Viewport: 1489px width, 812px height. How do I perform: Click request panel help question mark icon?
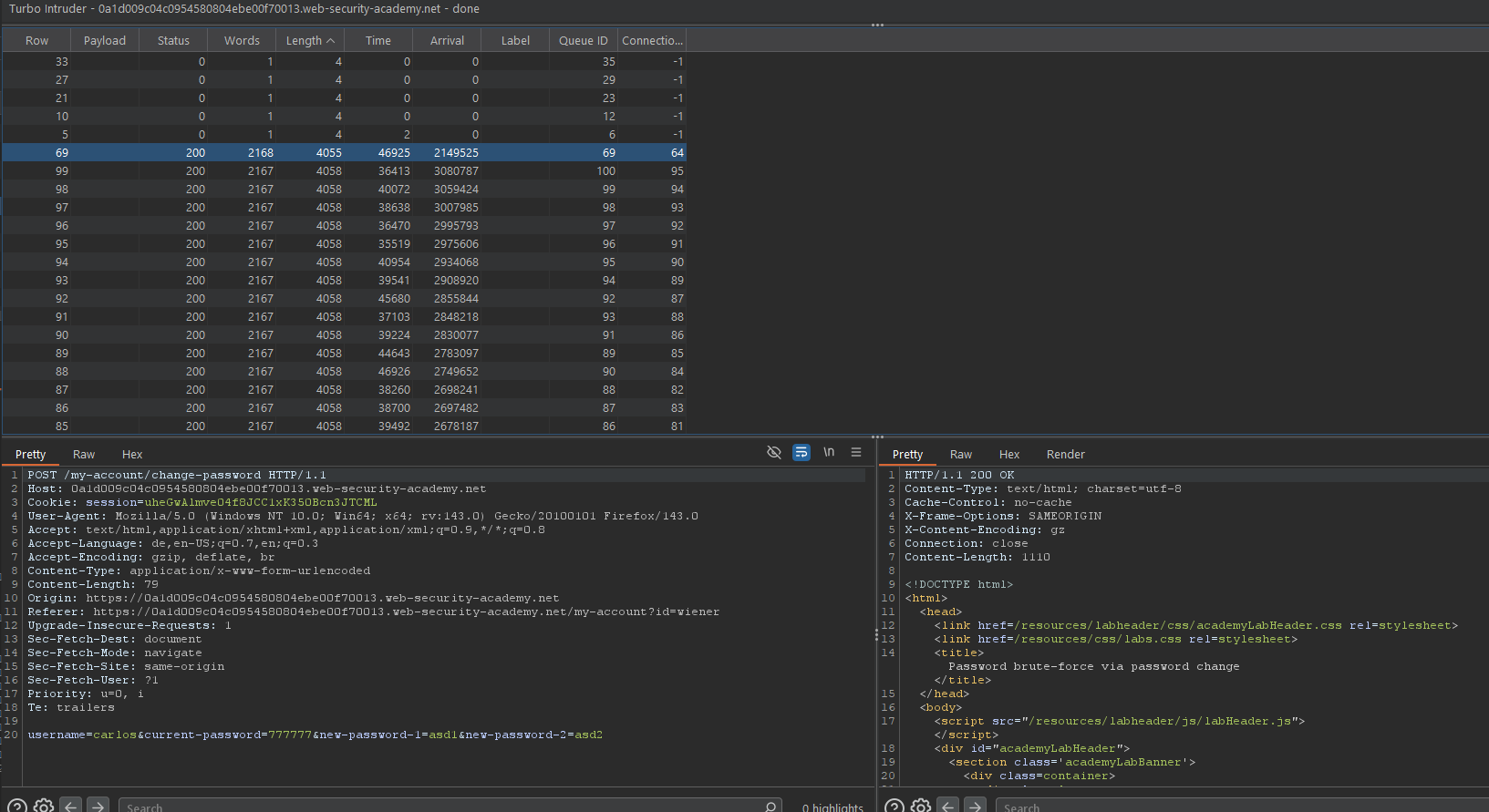16,806
